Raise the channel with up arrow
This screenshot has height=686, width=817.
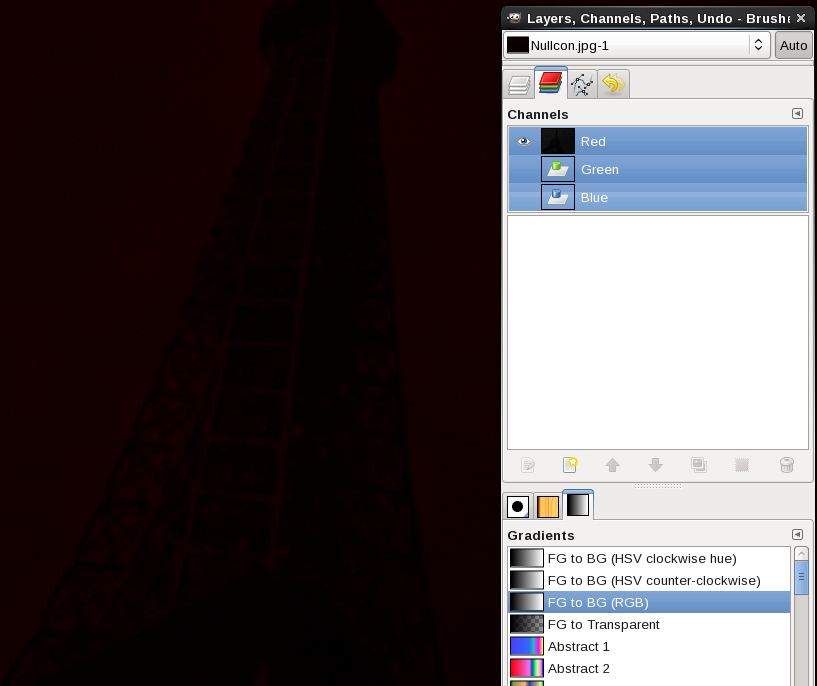[613, 465]
